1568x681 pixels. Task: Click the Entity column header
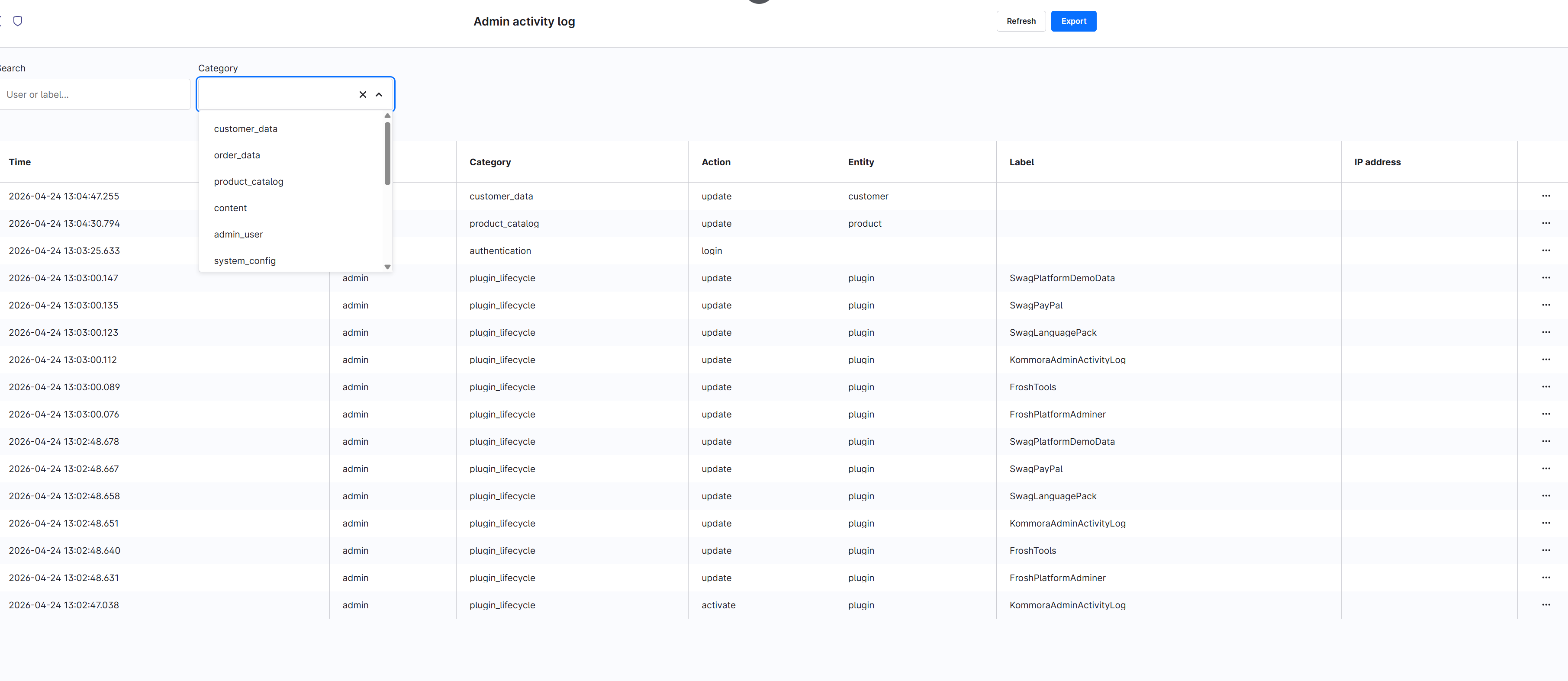coord(861,162)
